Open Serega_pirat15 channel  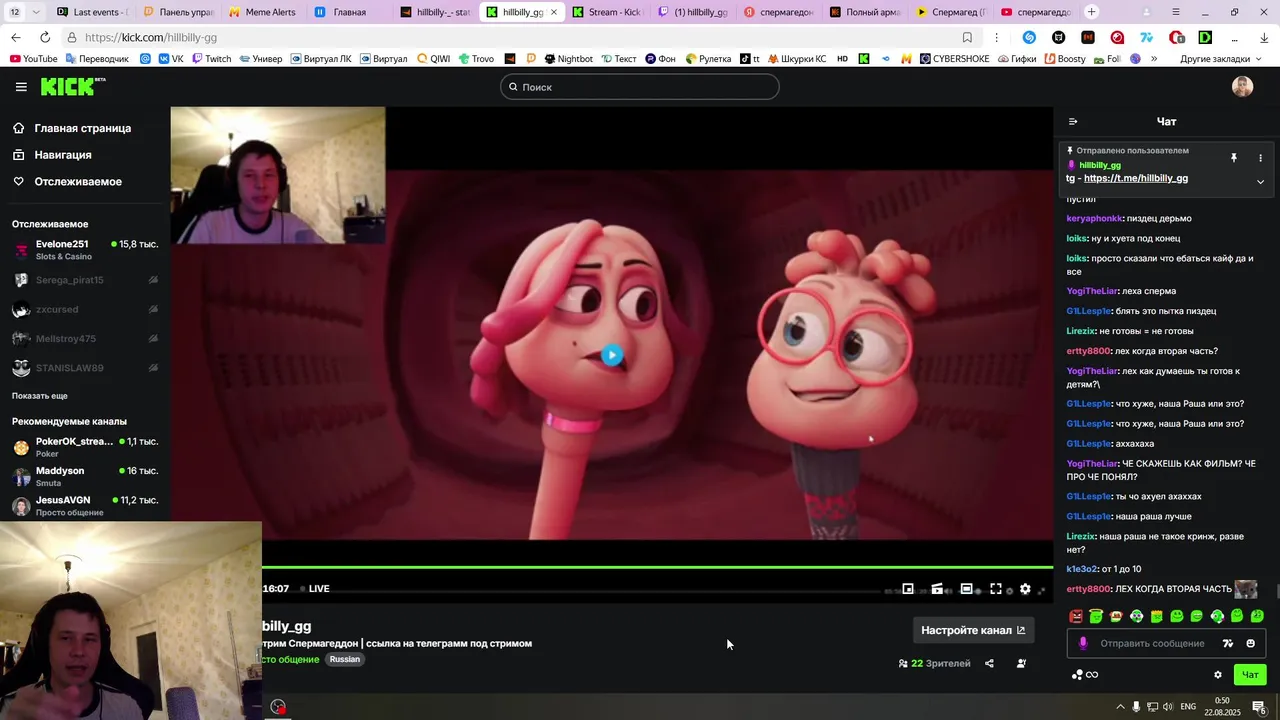(85, 280)
